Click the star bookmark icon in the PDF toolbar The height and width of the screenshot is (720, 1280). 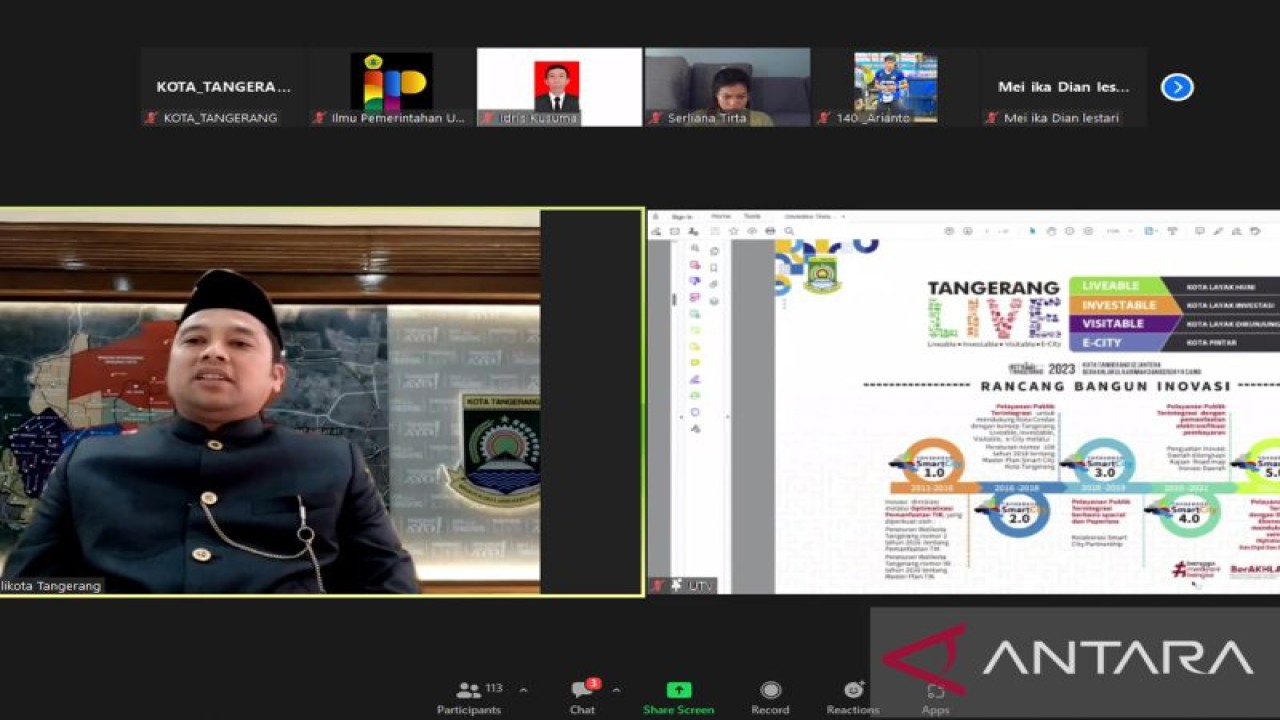tap(733, 231)
